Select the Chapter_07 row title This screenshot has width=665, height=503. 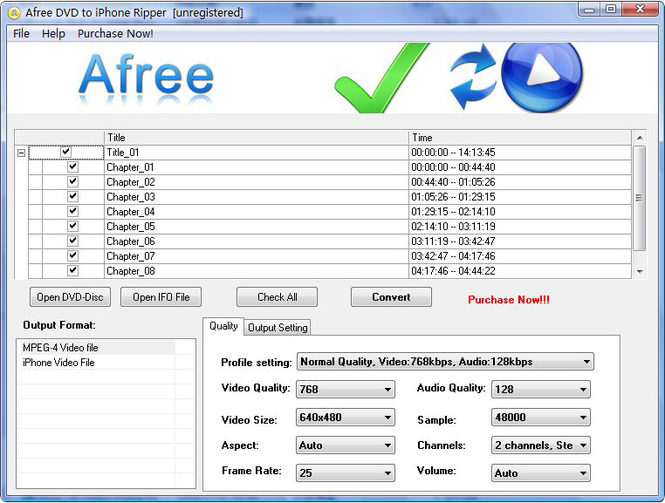(131, 256)
